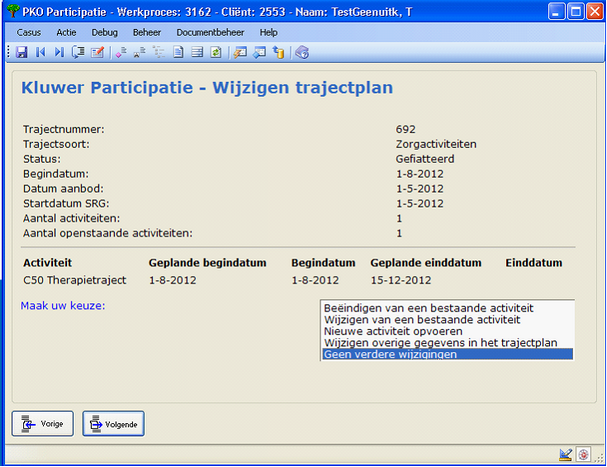Screen dimensions: 607x467
Task: Click the ruler and pencil status bar icon
Action: (566, 454)
